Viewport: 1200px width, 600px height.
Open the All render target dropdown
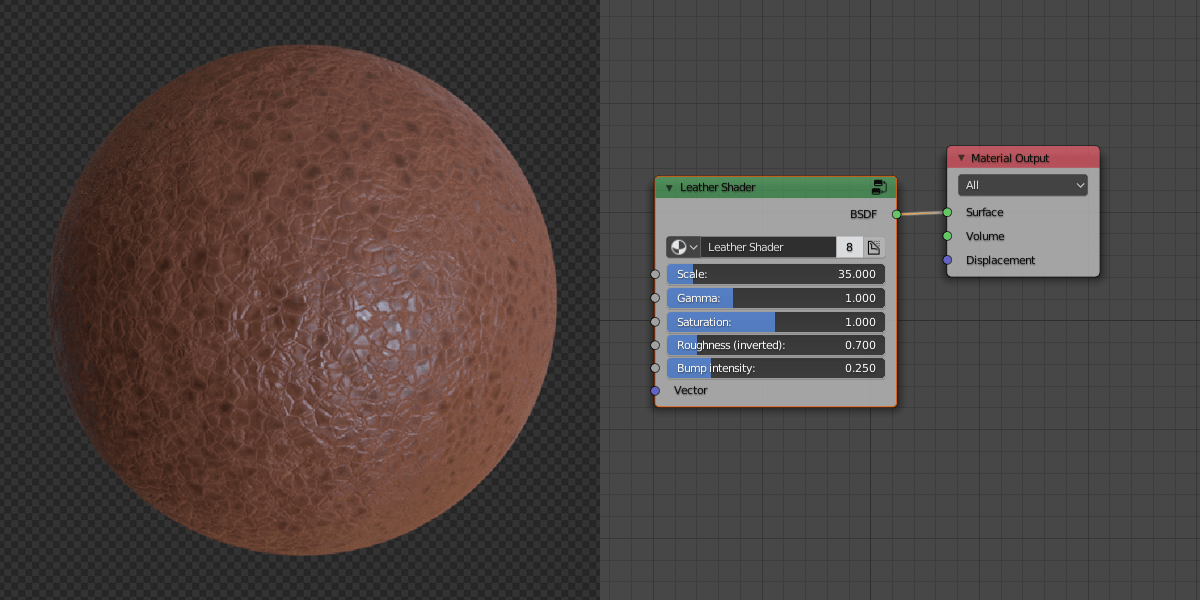pyautogui.click(x=1022, y=185)
